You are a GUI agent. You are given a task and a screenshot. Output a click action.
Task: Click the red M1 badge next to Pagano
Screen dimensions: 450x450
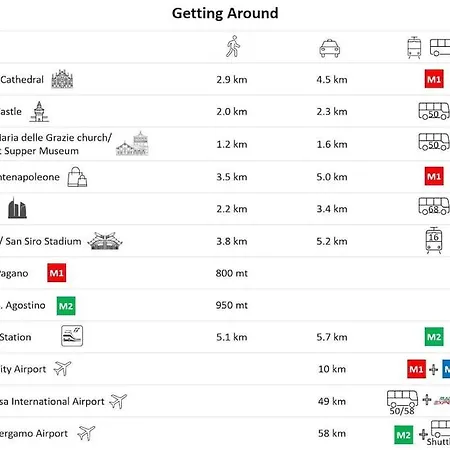[57, 273]
